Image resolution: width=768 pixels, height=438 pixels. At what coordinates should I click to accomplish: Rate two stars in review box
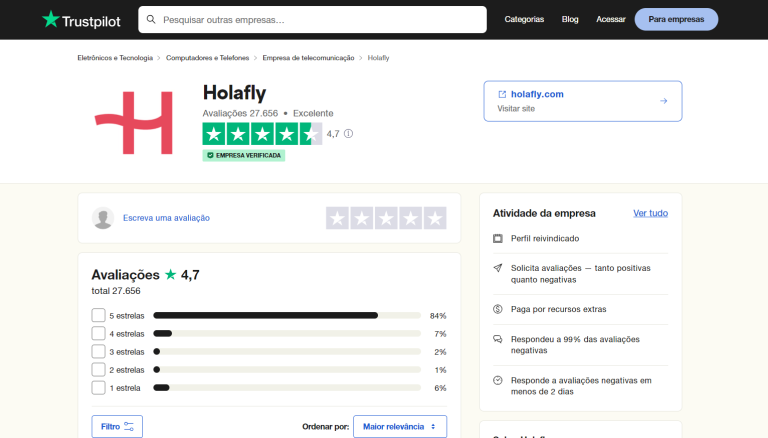point(362,218)
